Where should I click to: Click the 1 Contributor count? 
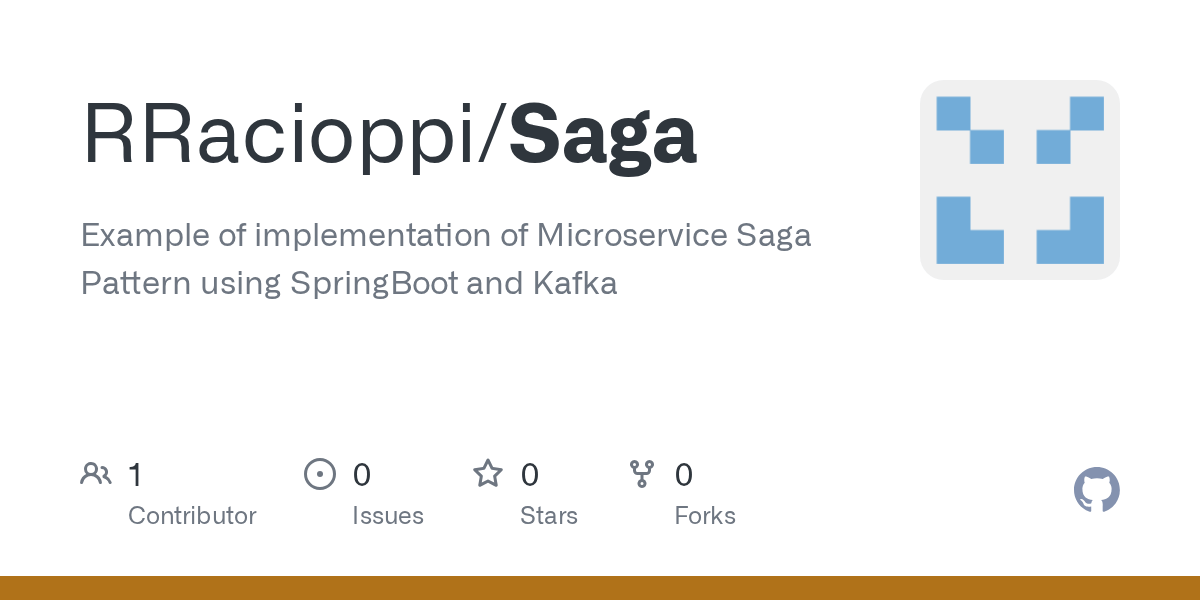(136, 474)
